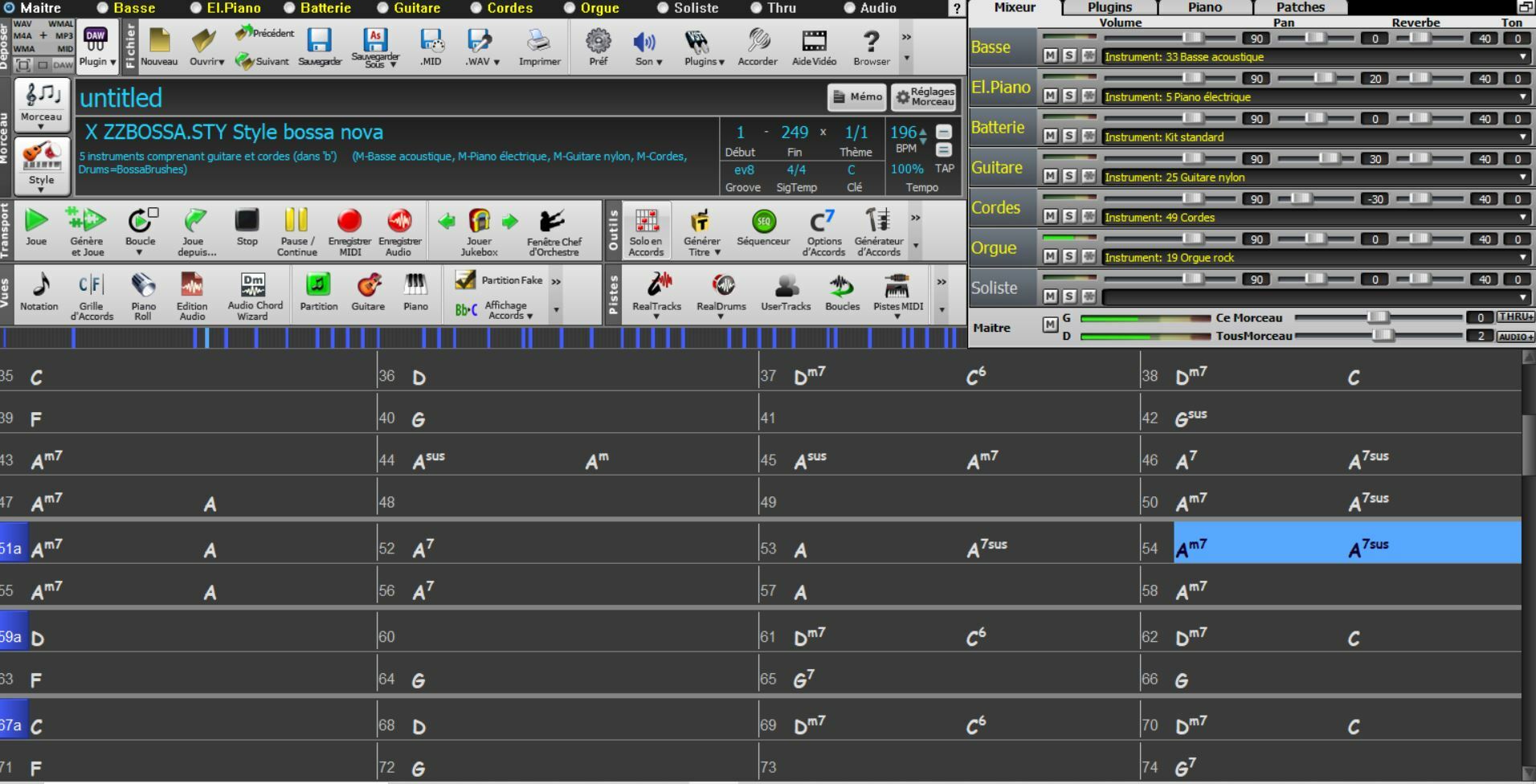Open Boucles loops picker

pyautogui.click(x=842, y=292)
